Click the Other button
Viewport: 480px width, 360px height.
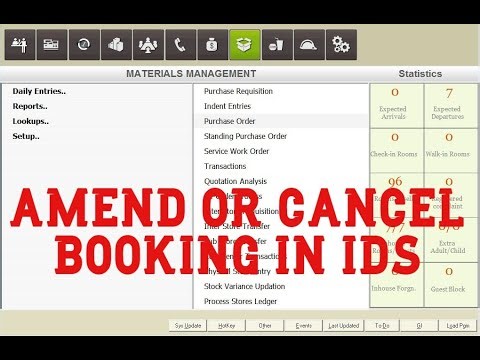[x=265, y=326]
